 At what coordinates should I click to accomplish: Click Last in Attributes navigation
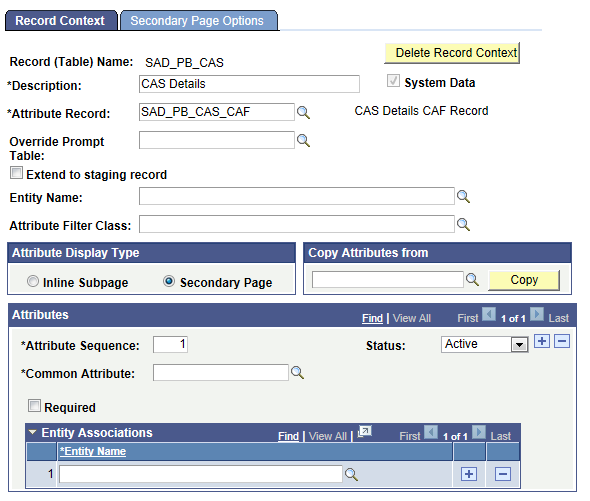[x=558, y=318]
